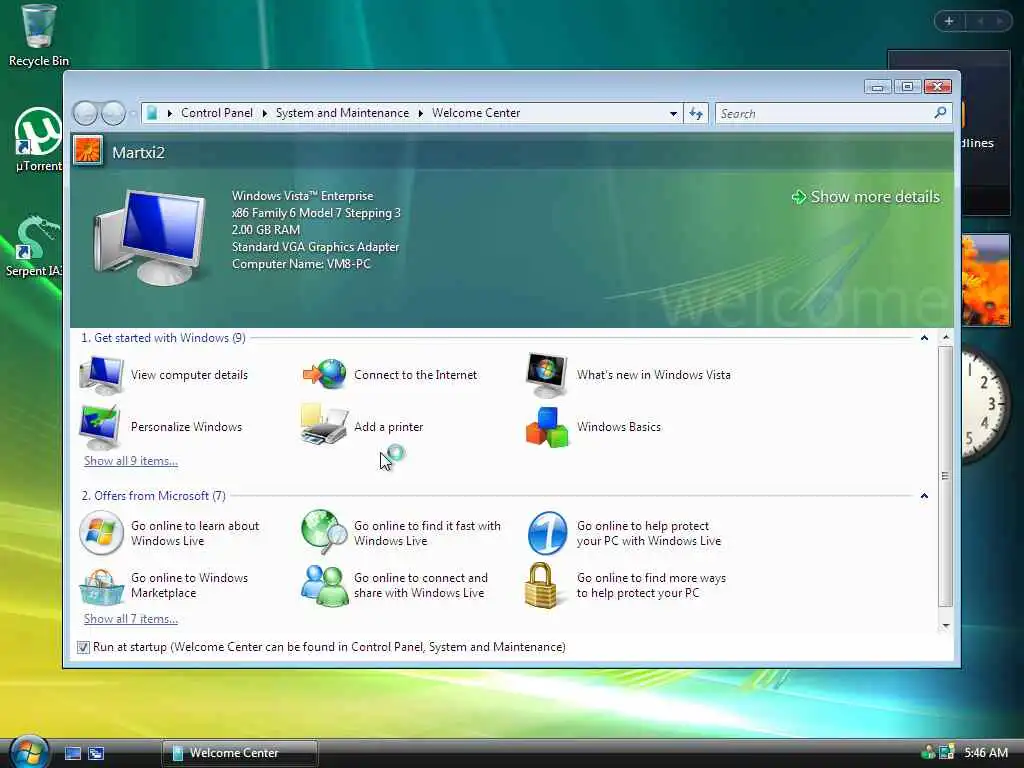Click 2. Offers from Microsoft heading
Viewport: 1024px width, 768px height.
click(153, 496)
